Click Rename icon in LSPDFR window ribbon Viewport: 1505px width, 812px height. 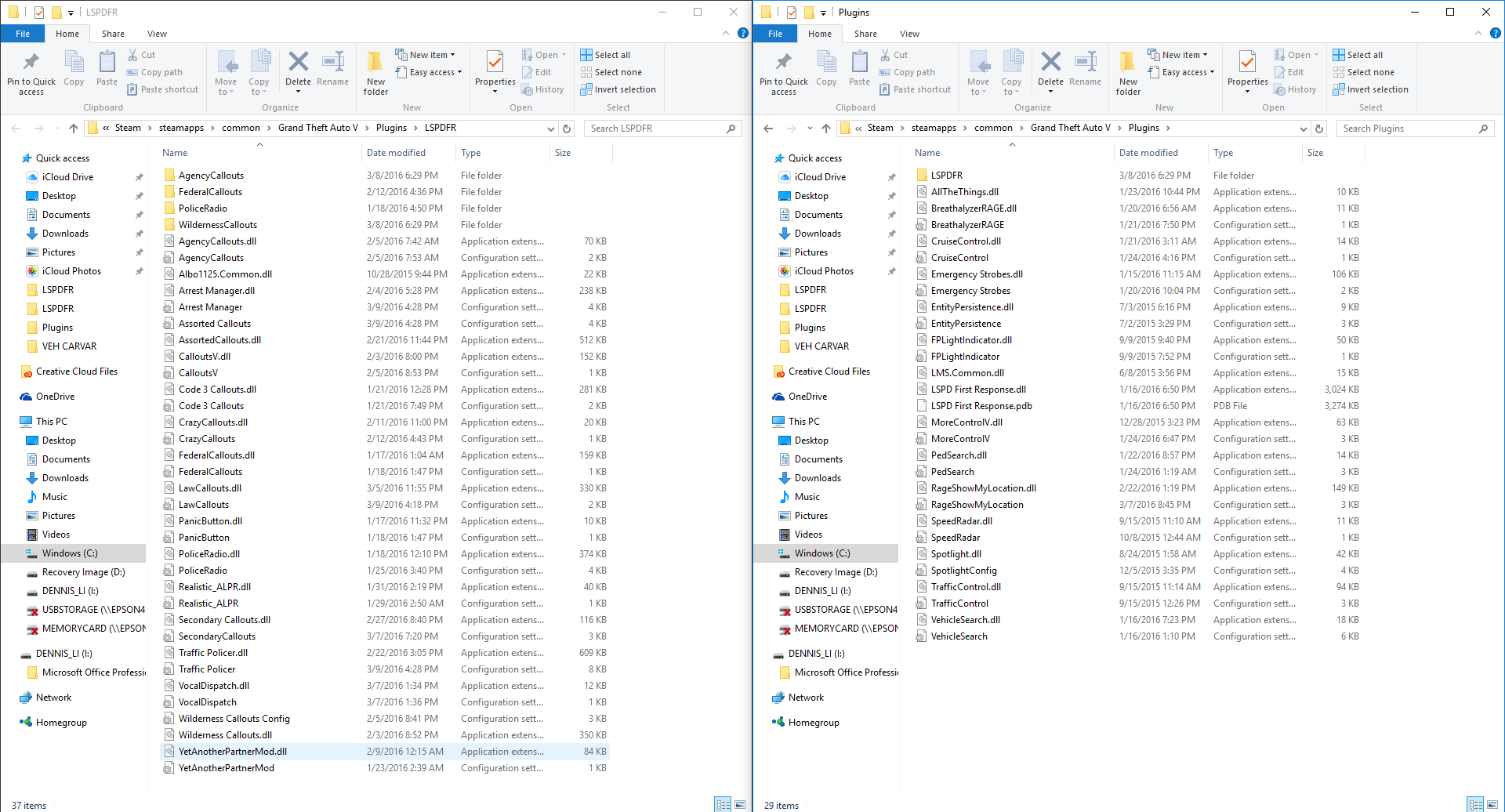[x=333, y=63]
